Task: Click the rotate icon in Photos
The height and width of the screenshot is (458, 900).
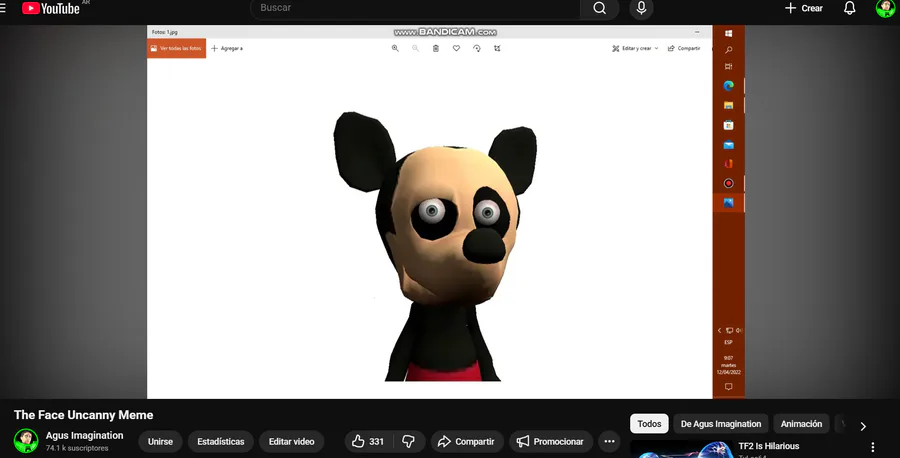Action: (476, 48)
